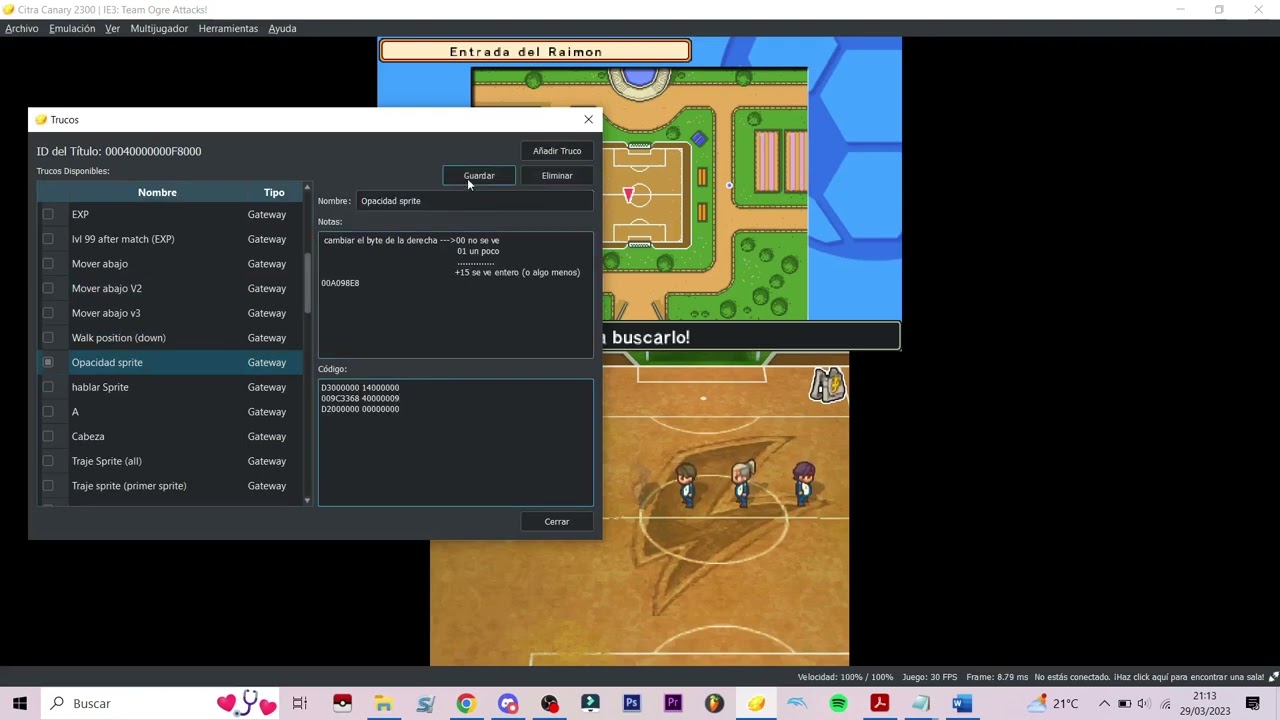Image resolution: width=1280 pixels, height=720 pixels.
Task: Click the cheat list scroll-down arrow
Action: click(307, 501)
